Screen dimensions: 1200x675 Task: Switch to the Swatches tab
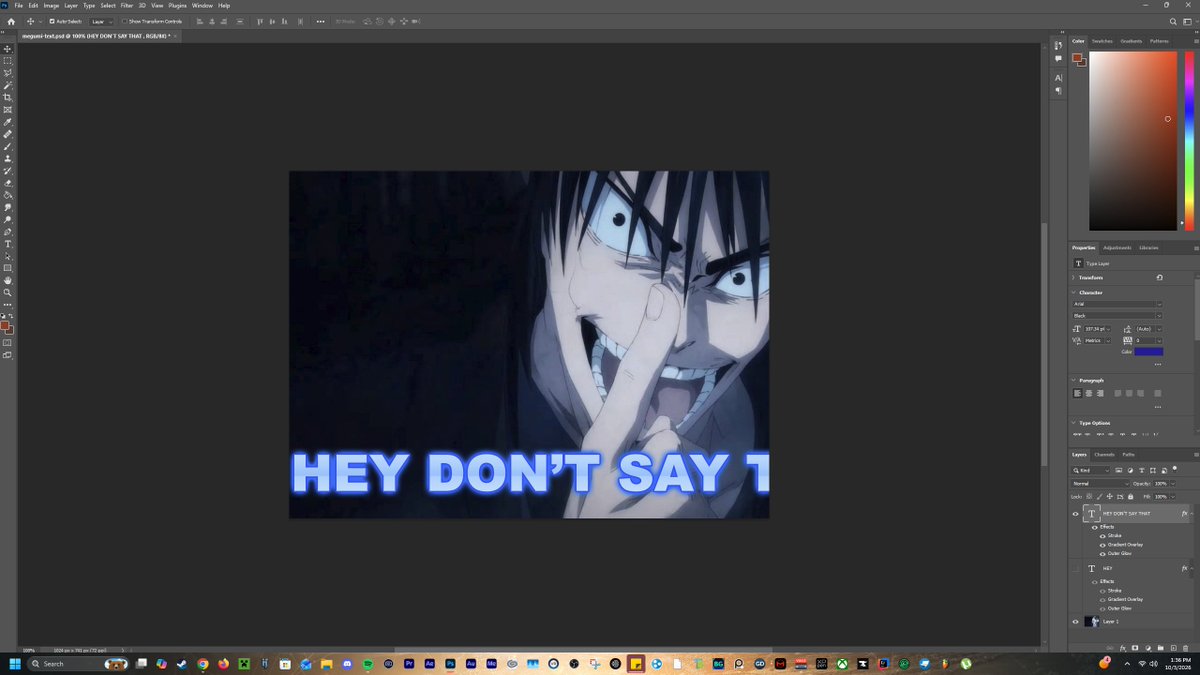(1102, 41)
